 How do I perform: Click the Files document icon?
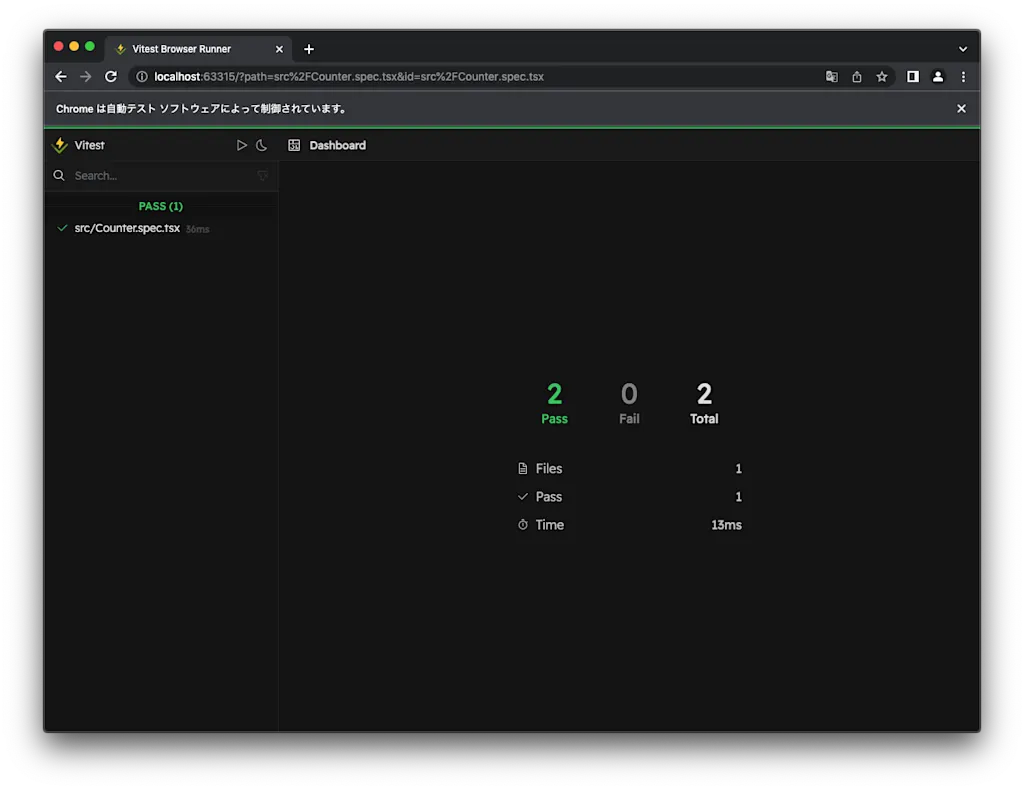[x=522, y=469]
